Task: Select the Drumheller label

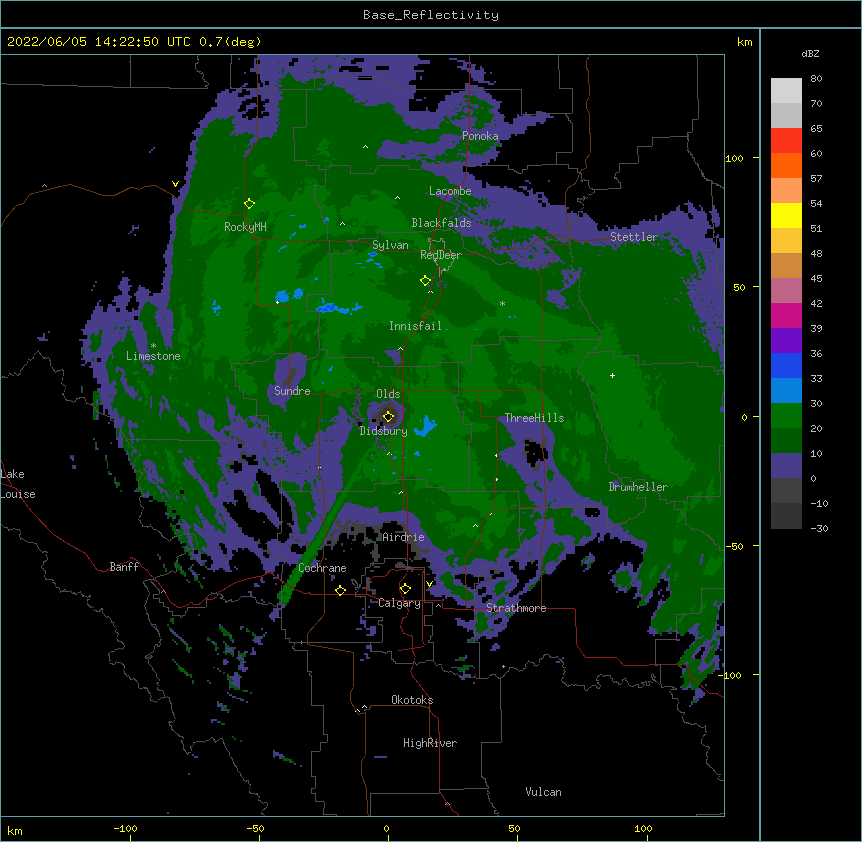Action: point(638,487)
